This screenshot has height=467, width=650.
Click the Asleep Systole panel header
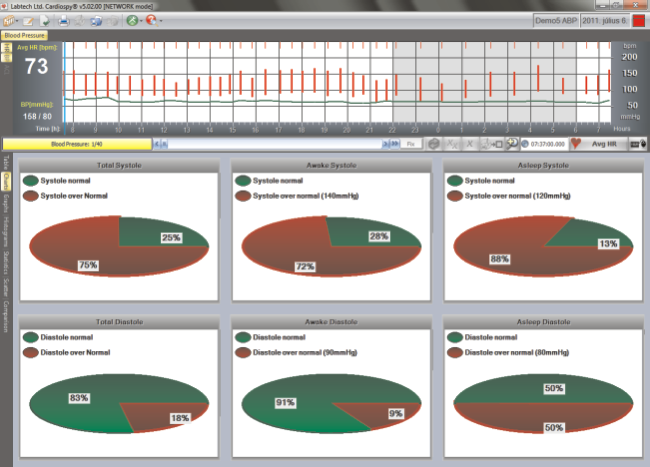pos(543,165)
